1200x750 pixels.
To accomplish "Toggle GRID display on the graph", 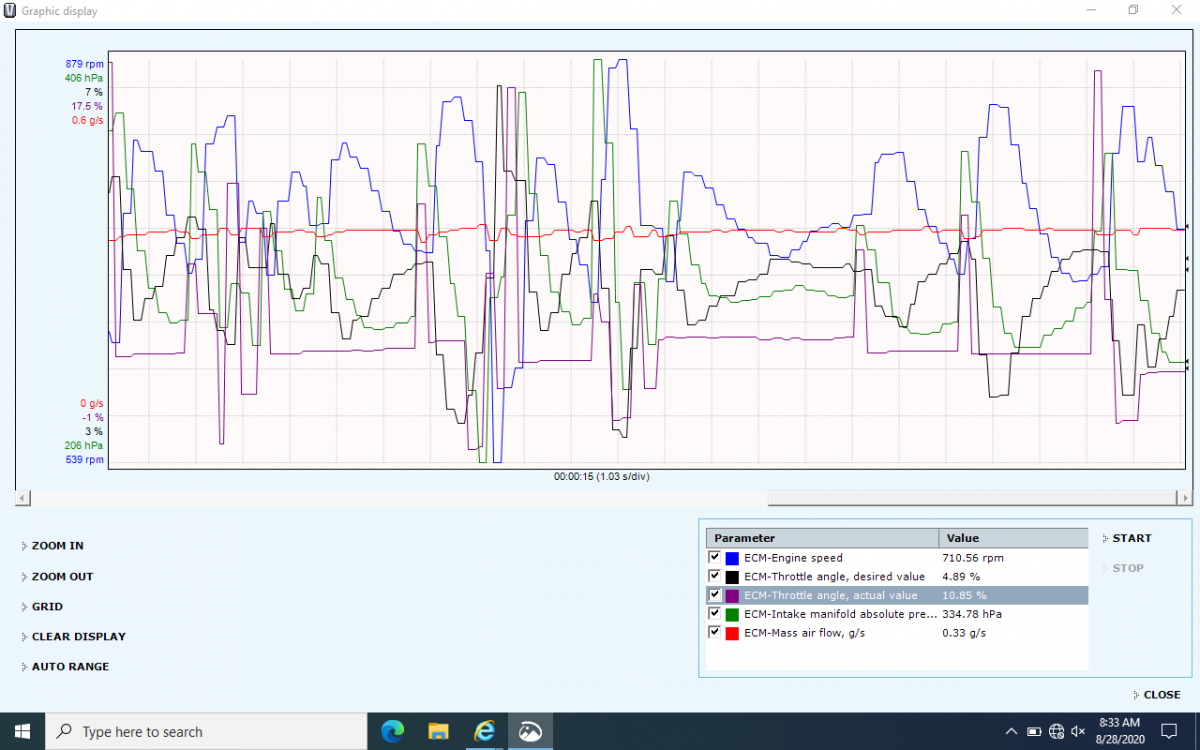I will (48, 606).
